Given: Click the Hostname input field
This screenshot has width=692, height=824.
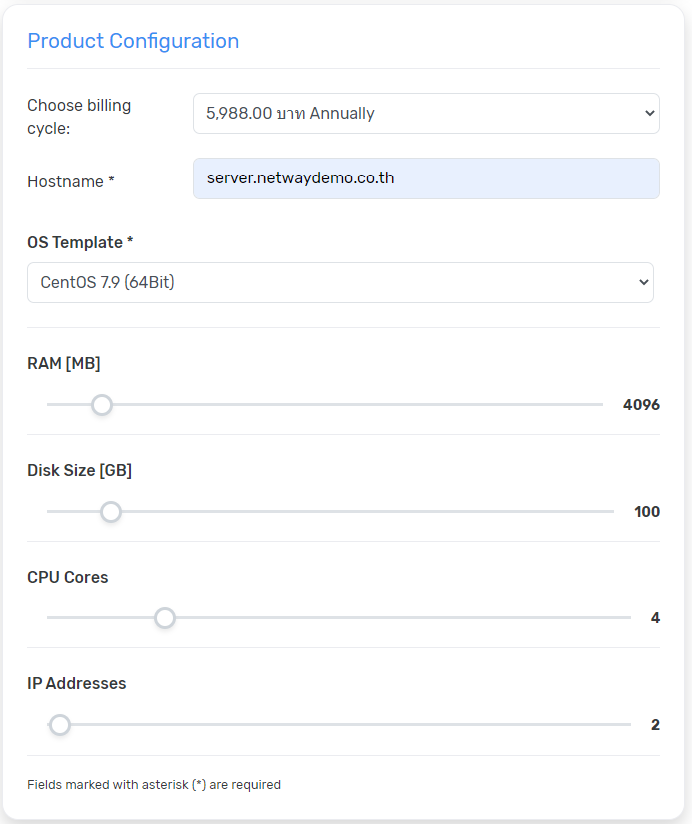Looking at the screenshot, I should [x=426, y=179].
